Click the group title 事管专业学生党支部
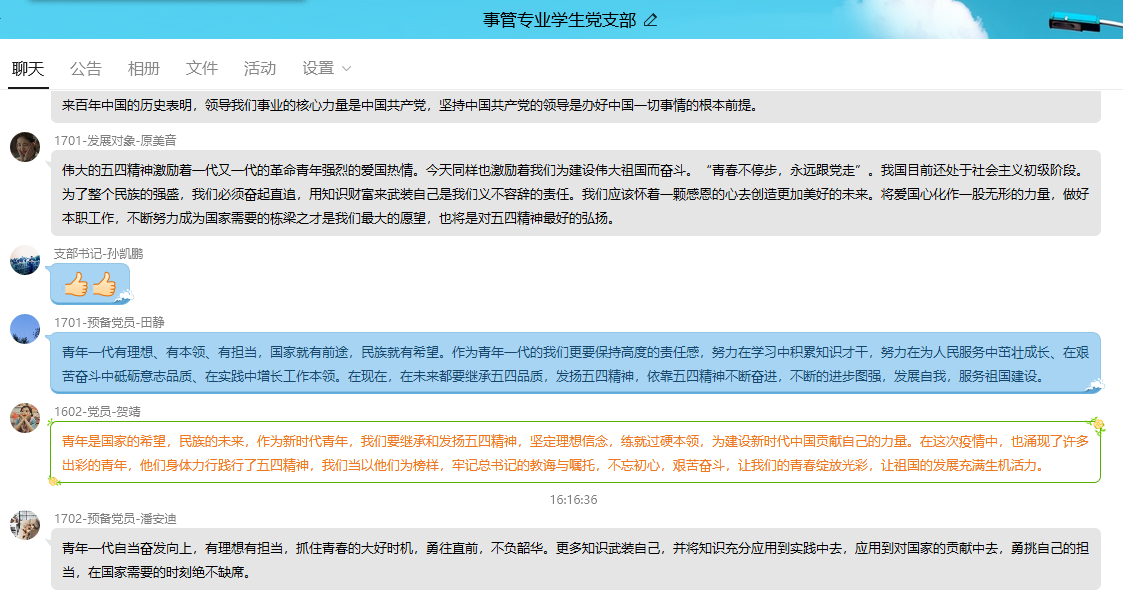Image resolution: width=1123 pixels, height=594 pixels. pyautogui.click(x=559, y=20)
